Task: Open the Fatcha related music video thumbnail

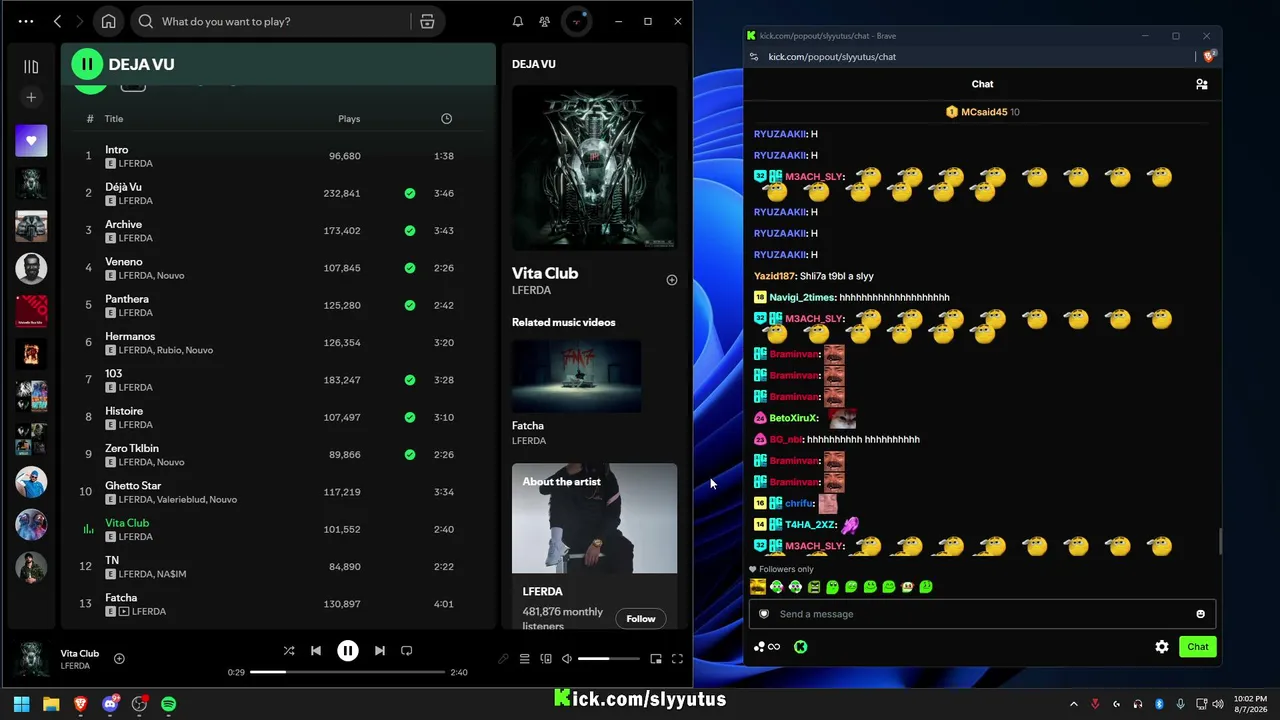Action: (x=577, y=376)
